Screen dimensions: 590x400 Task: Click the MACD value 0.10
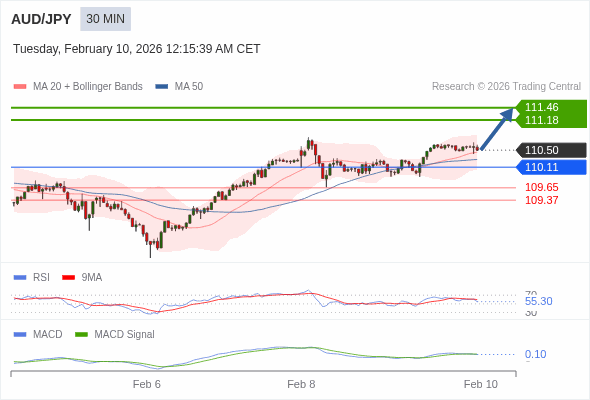coord(535,354)
